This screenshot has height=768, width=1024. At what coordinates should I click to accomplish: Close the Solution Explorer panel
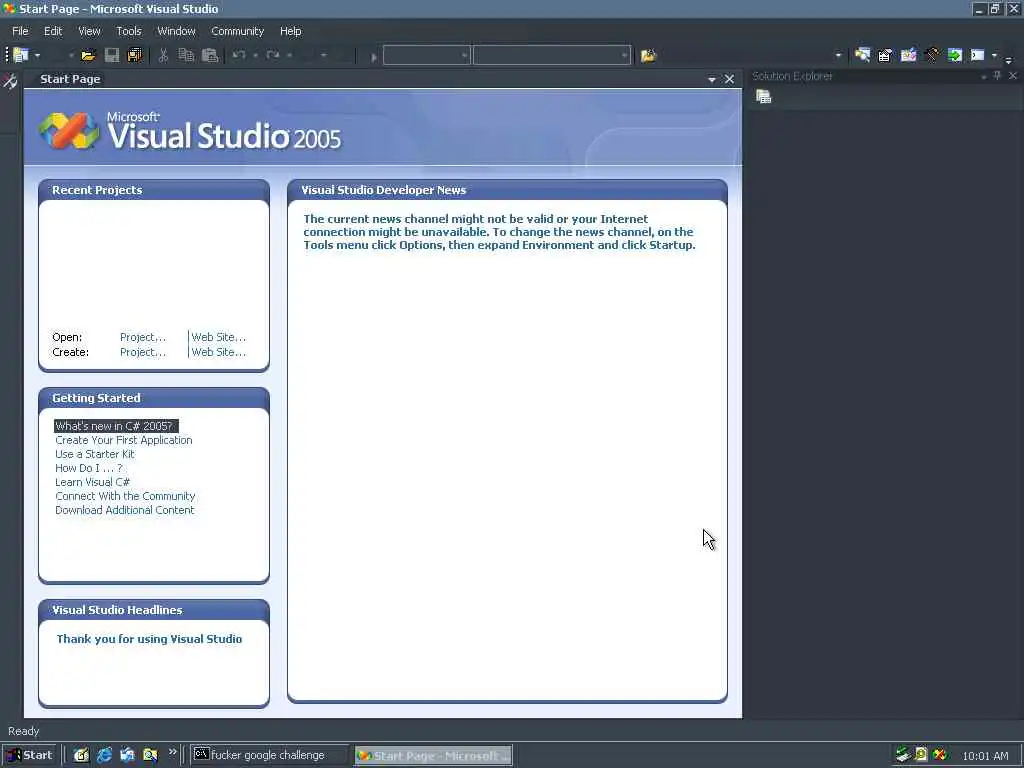1013,76
